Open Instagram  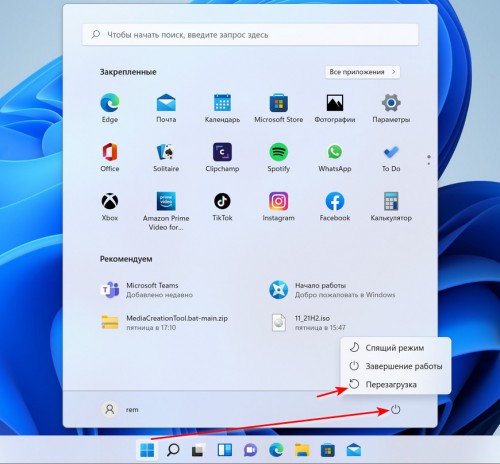[x=279, y=206]
